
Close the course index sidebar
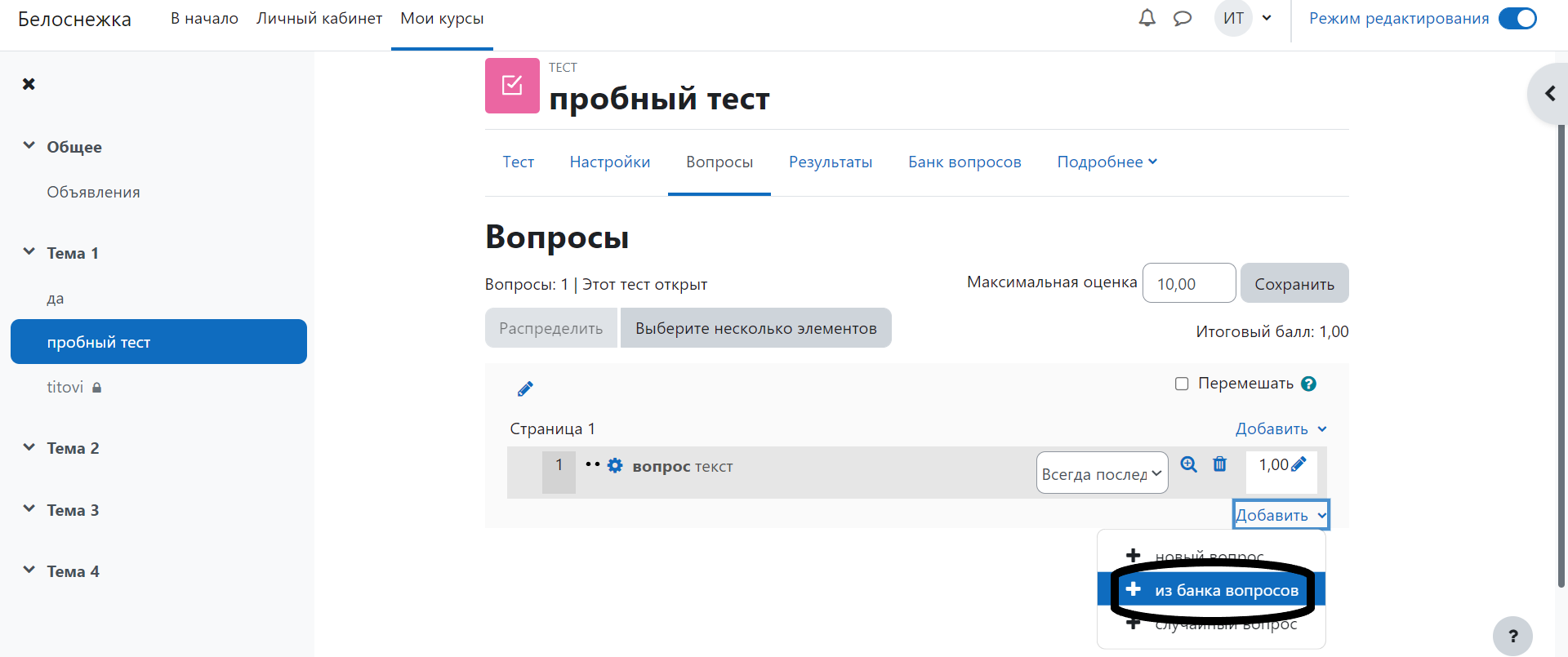pos(29,84)
